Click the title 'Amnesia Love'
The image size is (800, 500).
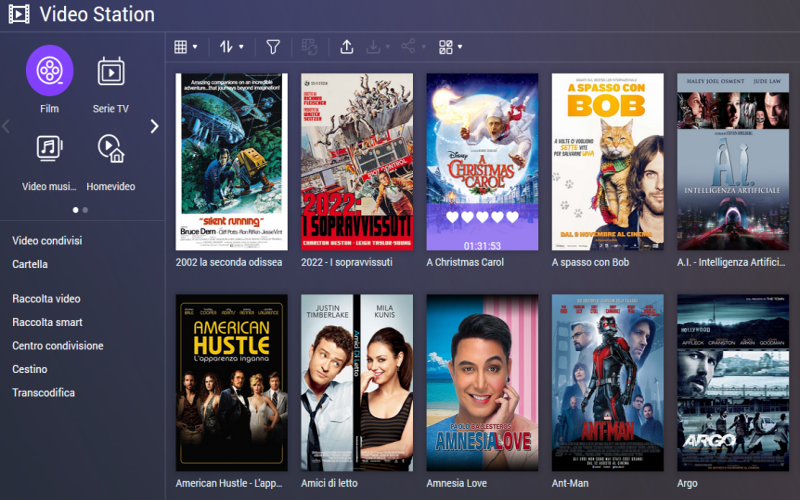[x=457, y=483]
